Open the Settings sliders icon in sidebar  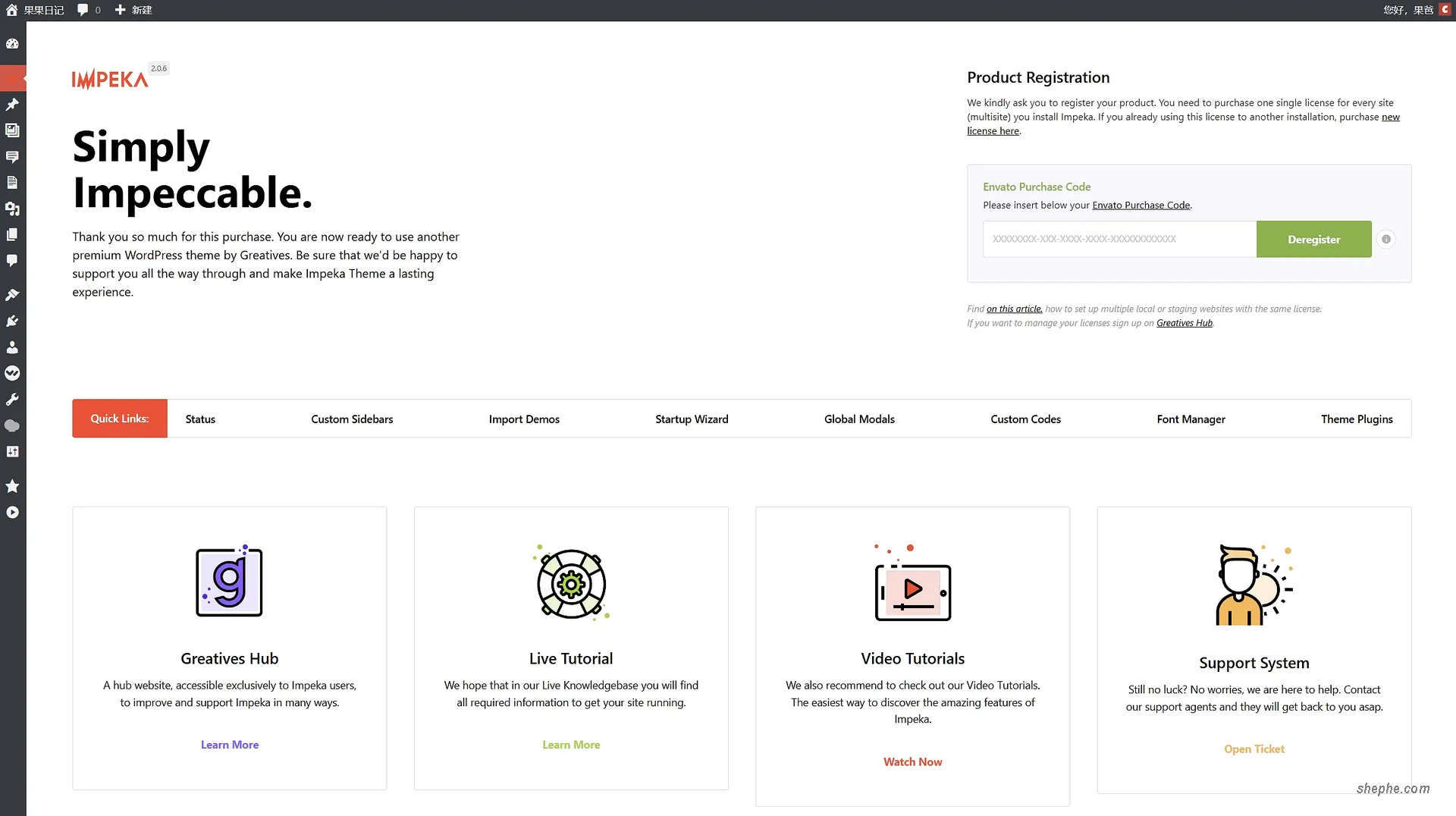click(12, 452)
